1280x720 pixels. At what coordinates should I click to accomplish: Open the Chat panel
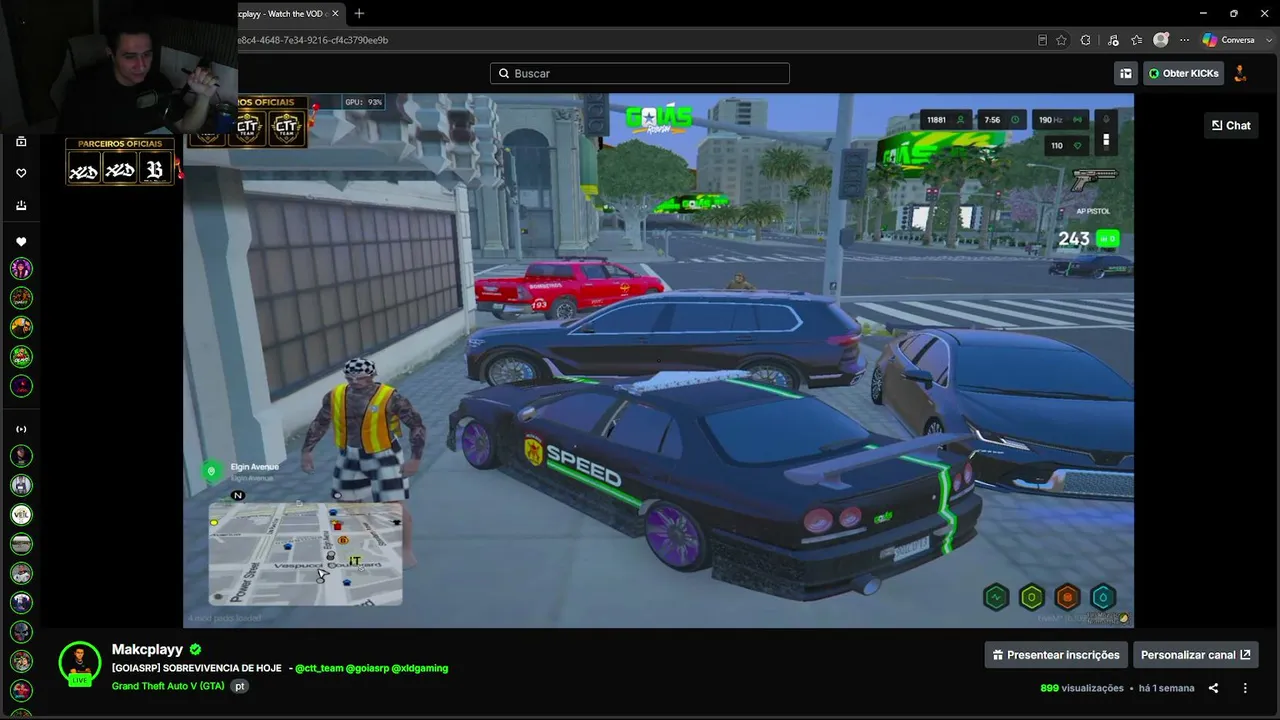pos(1231,125)
